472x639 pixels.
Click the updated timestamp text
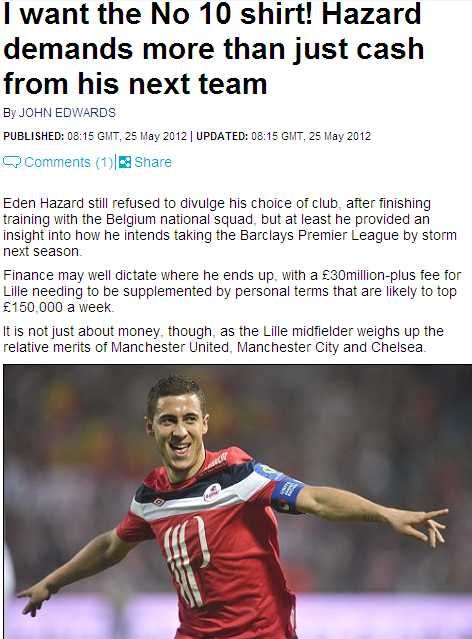pos(311,136)
